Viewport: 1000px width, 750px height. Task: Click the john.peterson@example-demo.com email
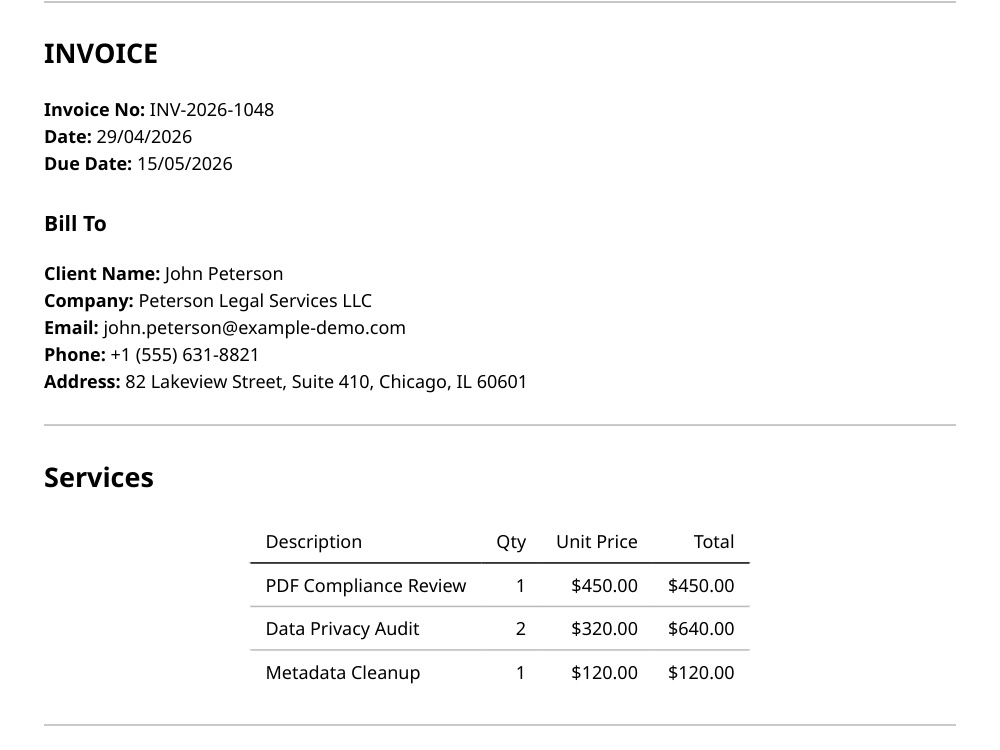tap(254, 328)
